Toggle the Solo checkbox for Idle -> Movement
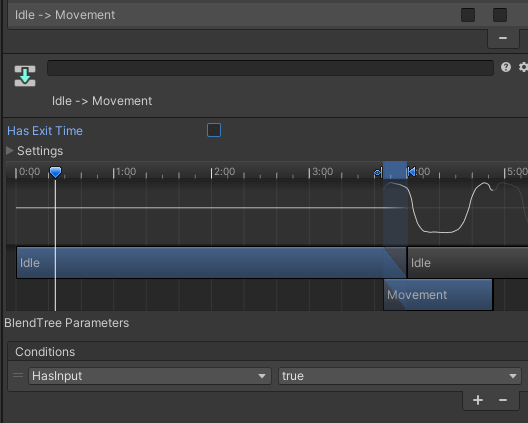The width and height of the screenshot is (528, 423). [x=468, y=15]
